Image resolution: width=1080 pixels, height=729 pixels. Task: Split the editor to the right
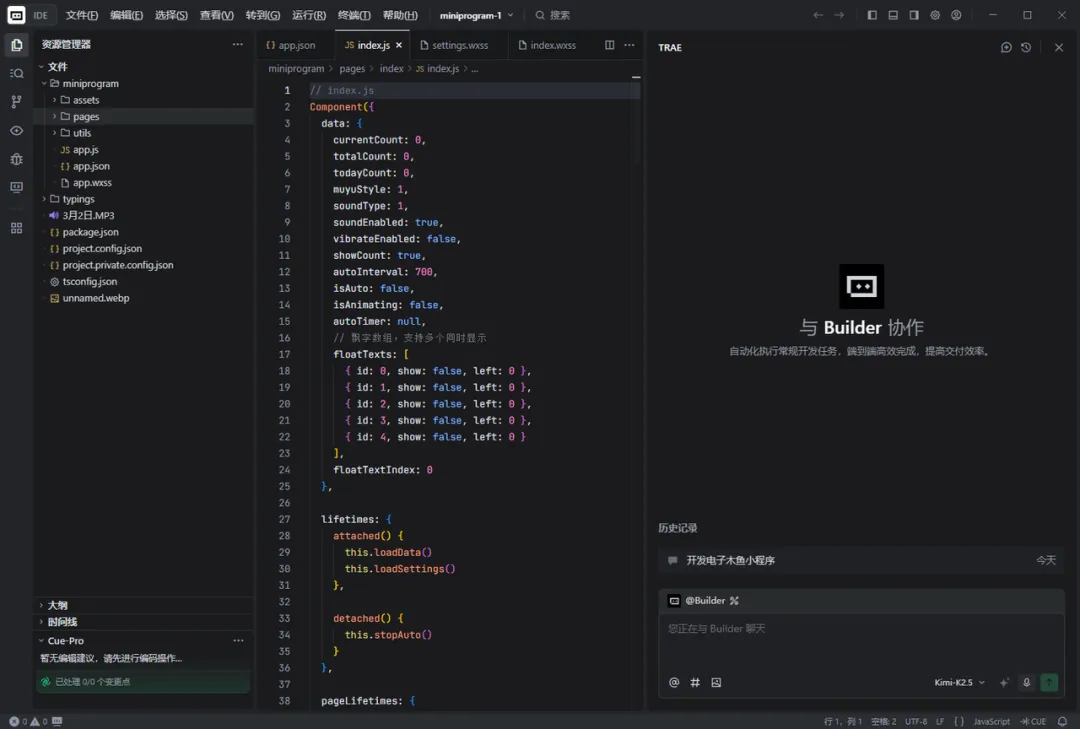point(610,45)
